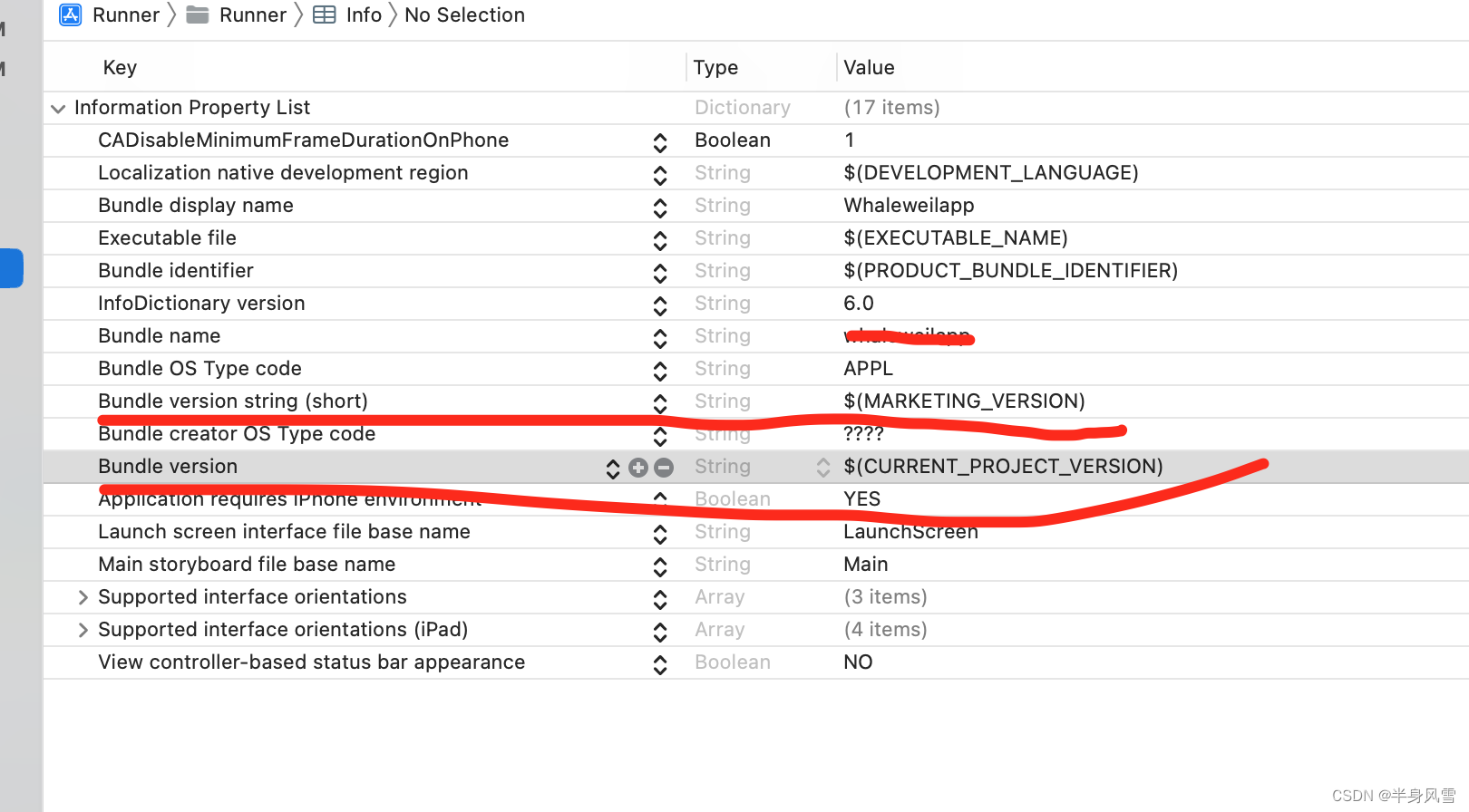Select the Bundle version string (short) key
The width and height of the screenshot is (1469, 812).
[233, 401]
